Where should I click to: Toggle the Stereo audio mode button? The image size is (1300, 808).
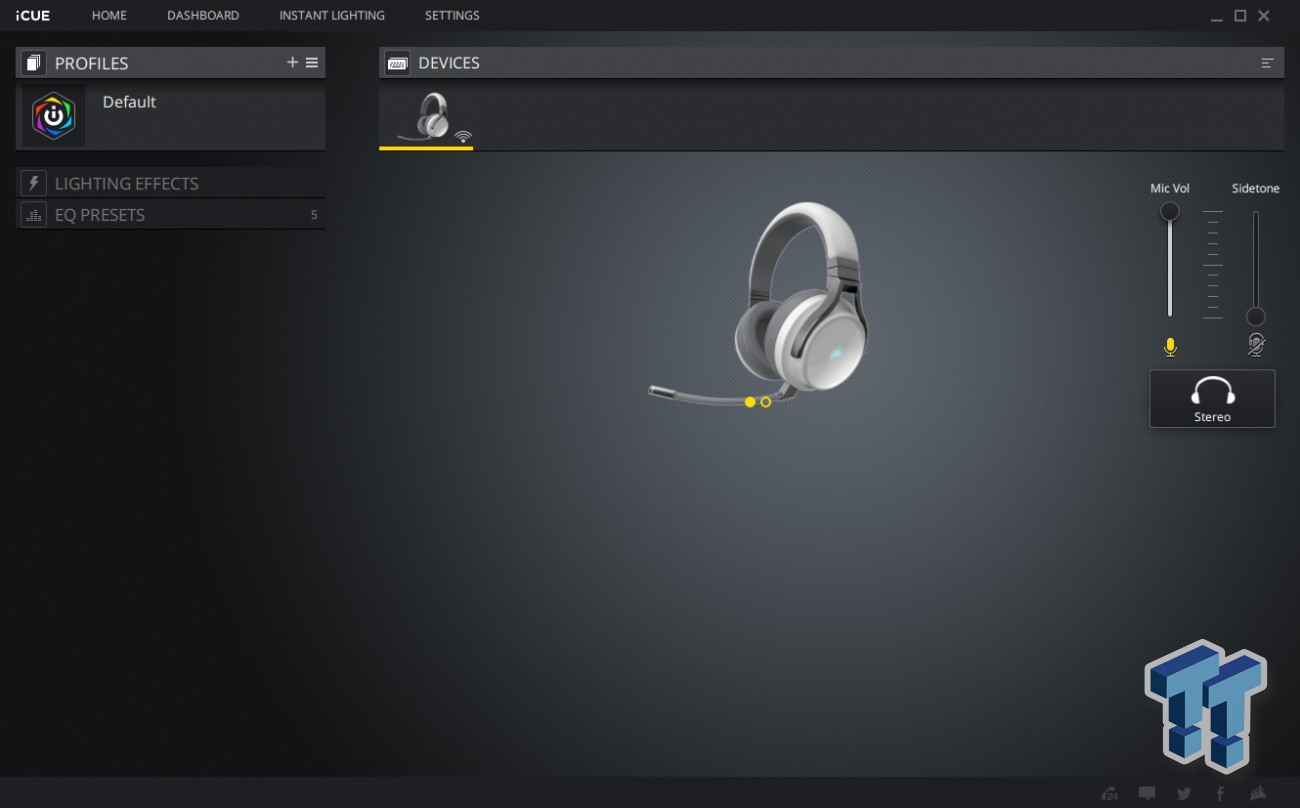point(1212,399)
